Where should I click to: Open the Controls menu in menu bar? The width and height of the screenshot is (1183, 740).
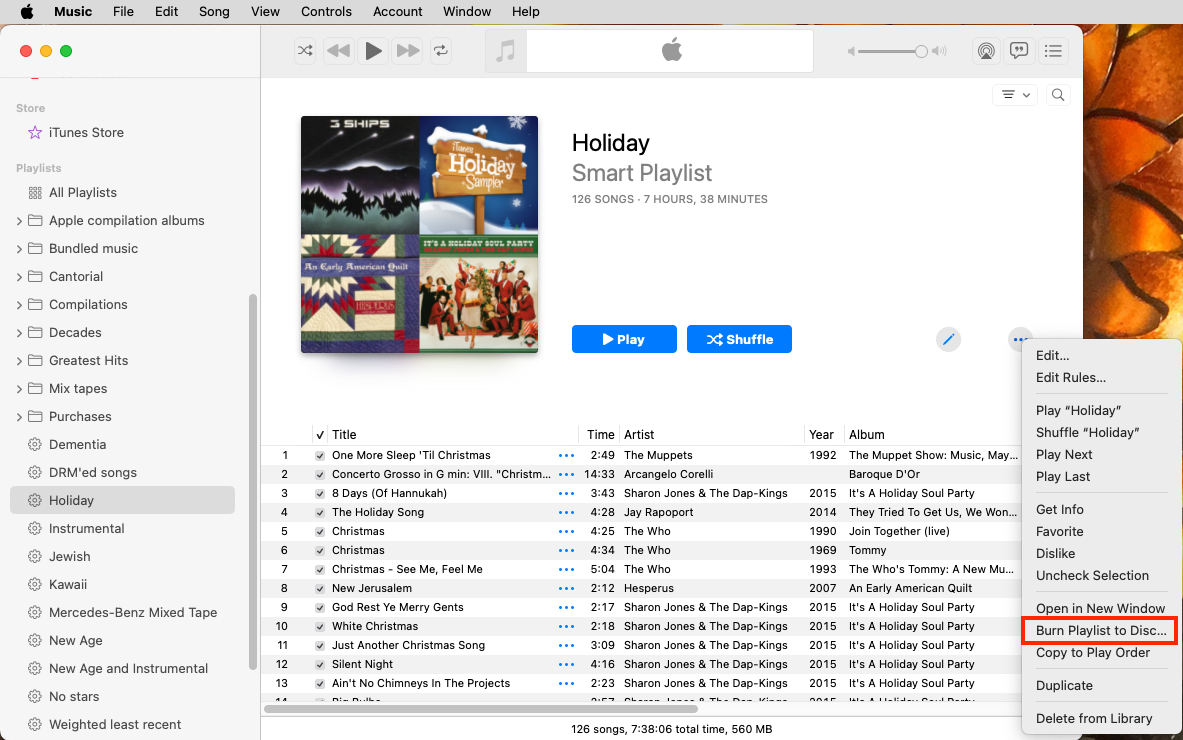pos(326,11)
